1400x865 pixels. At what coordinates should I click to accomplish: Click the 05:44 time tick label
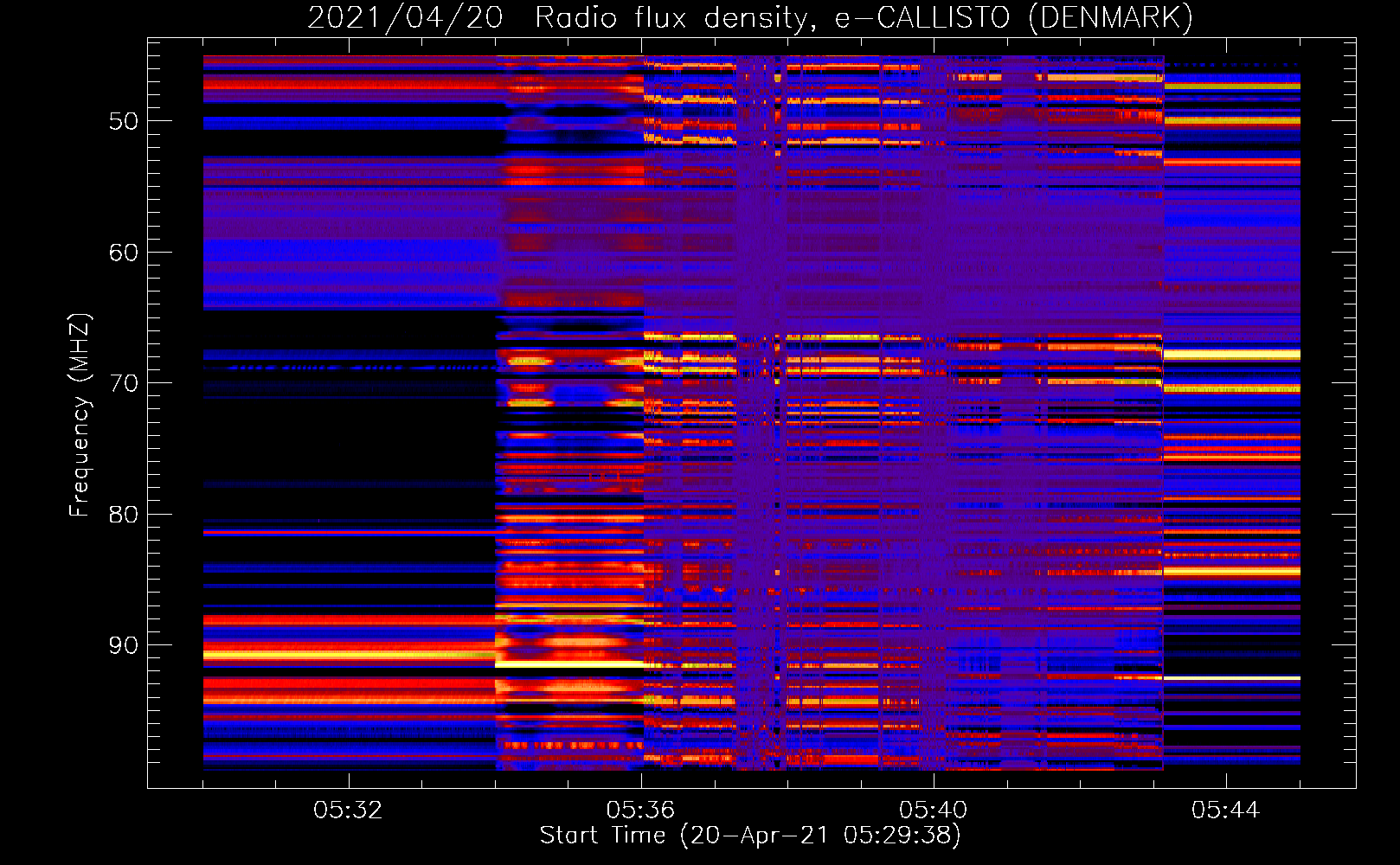point(1225,811)
